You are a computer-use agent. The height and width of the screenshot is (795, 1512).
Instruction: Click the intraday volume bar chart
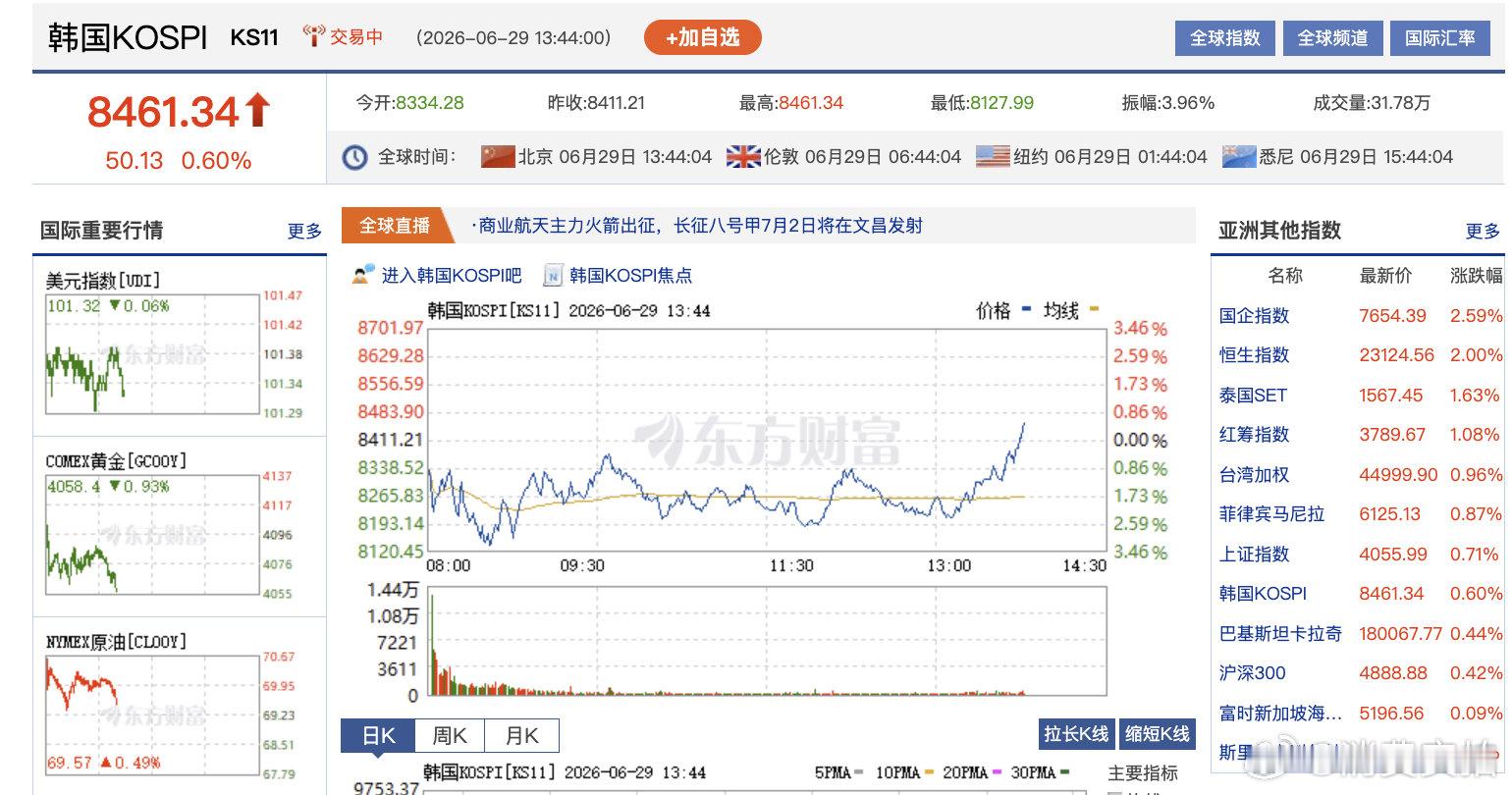click(767, 642)
